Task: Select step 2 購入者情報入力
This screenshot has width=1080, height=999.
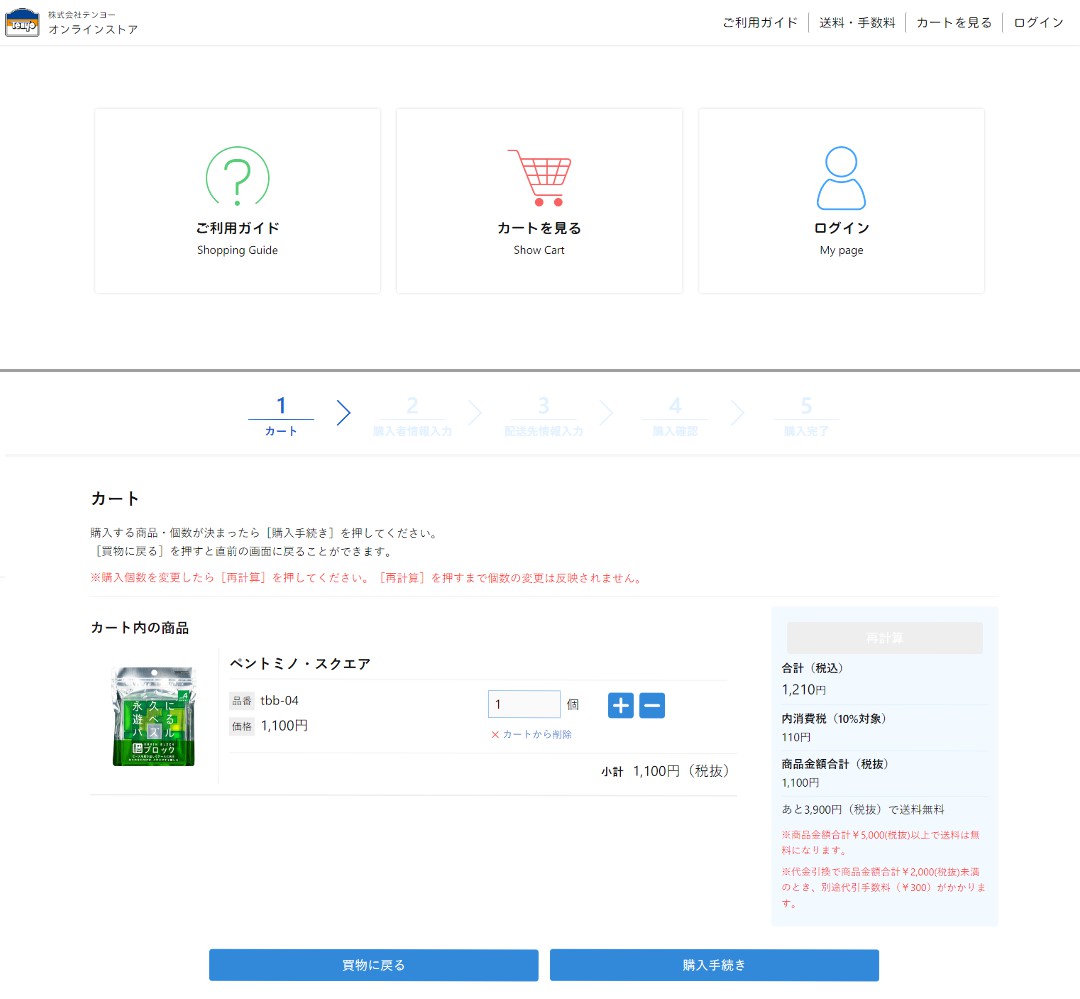Action: pyautogui.click(x=412, y=415)
